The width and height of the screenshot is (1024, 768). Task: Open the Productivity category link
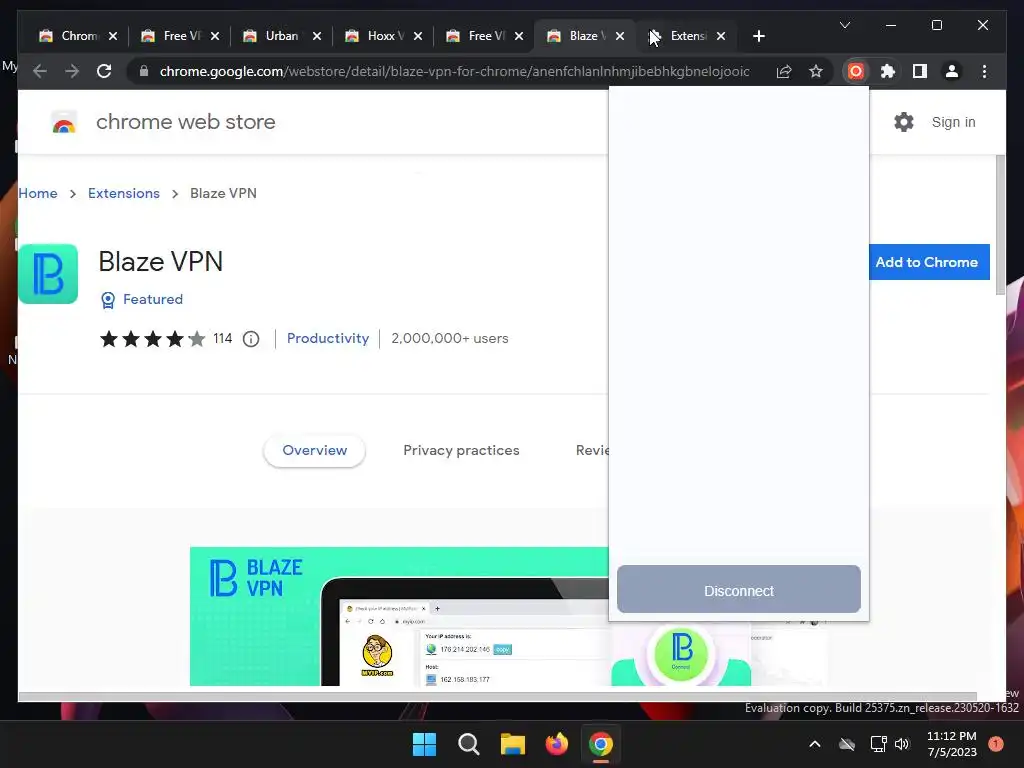coord(328,338)
